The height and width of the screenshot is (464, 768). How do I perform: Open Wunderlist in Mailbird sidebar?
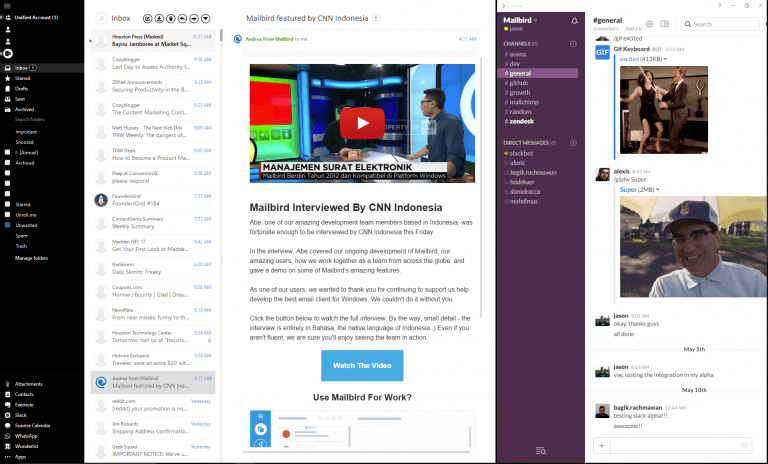pos(26,446)
